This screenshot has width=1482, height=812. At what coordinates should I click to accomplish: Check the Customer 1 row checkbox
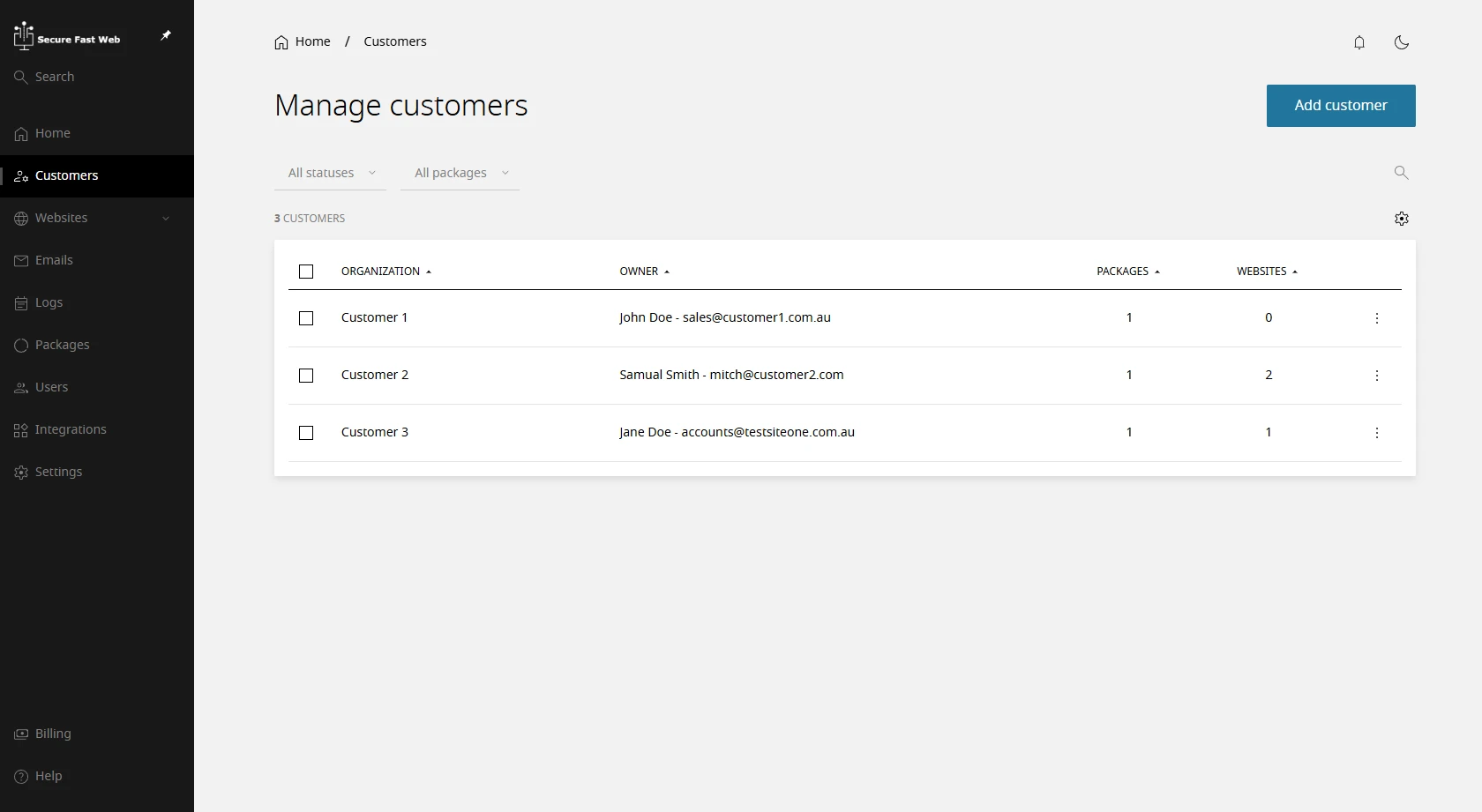[306, 318]
